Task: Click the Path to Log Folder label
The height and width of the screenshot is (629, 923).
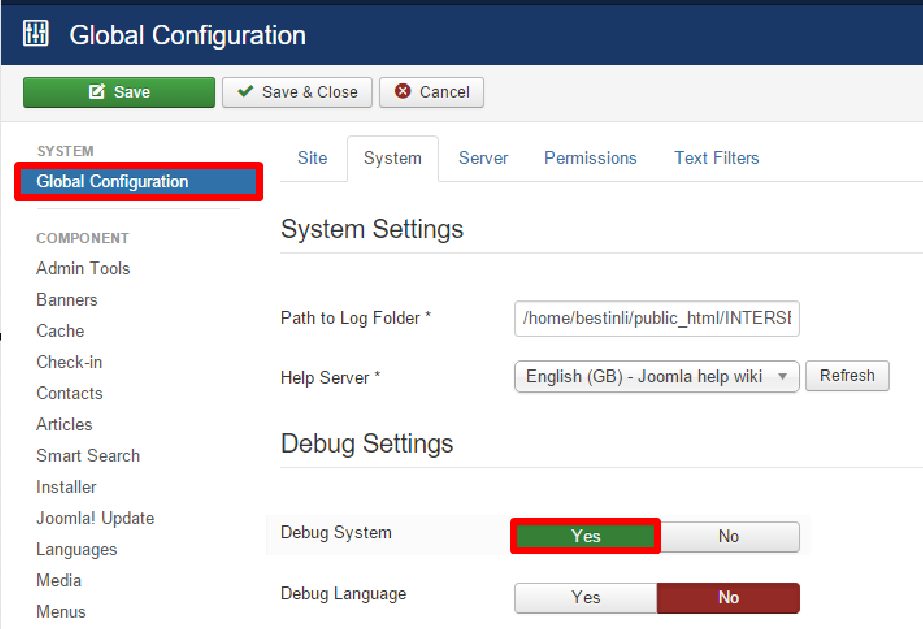Action: (356, 318)
